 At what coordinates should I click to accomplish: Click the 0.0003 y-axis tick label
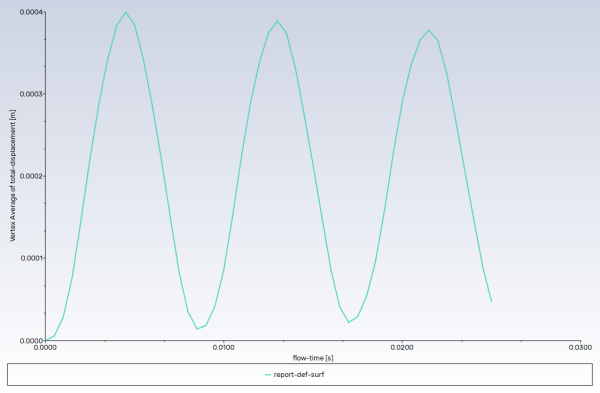pos(31,94)
